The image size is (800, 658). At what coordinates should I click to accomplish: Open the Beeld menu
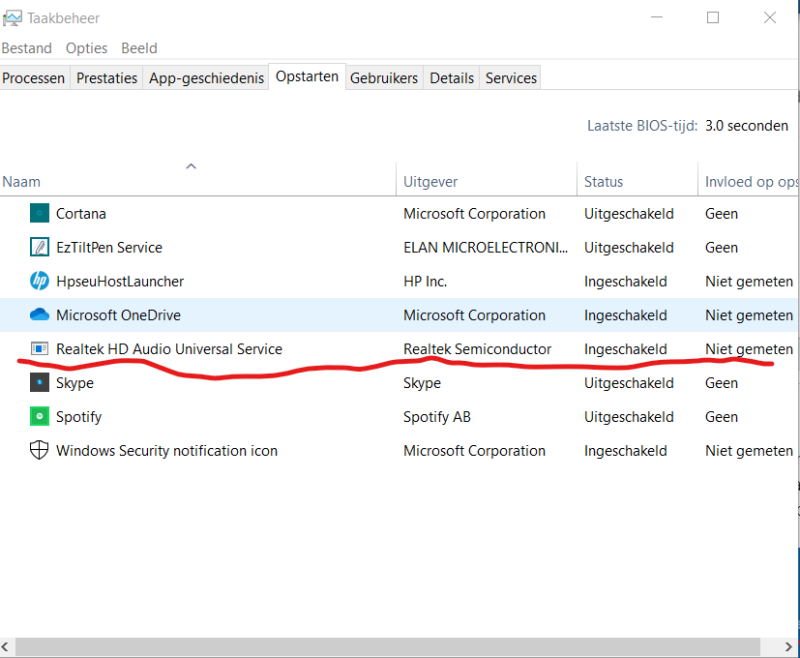pyautogui.click(x=139, y=48)
